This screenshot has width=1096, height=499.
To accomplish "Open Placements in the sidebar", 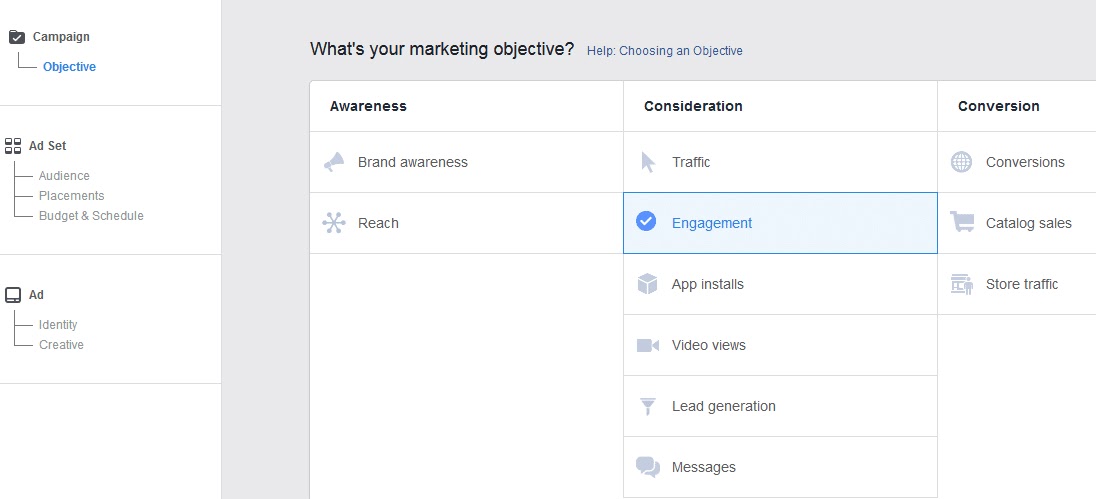I will pyautogui.click(x=71, y=196).
